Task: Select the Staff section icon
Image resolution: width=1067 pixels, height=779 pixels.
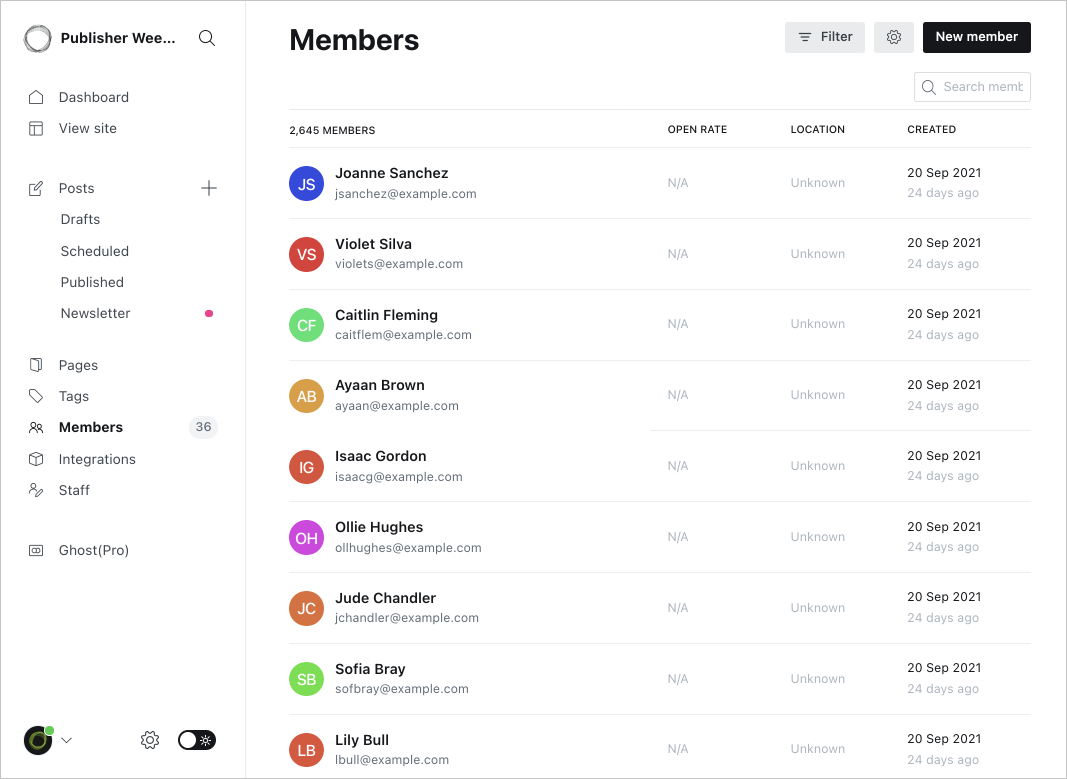Action: (35, 490)
